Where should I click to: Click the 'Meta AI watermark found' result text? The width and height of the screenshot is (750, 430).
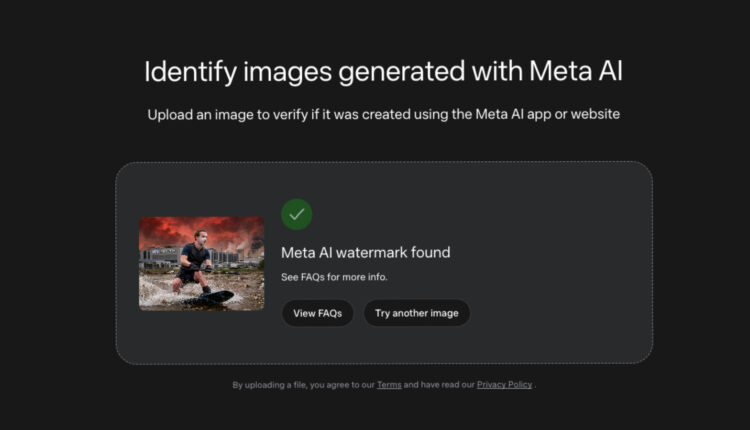click(x=365, y=253)
